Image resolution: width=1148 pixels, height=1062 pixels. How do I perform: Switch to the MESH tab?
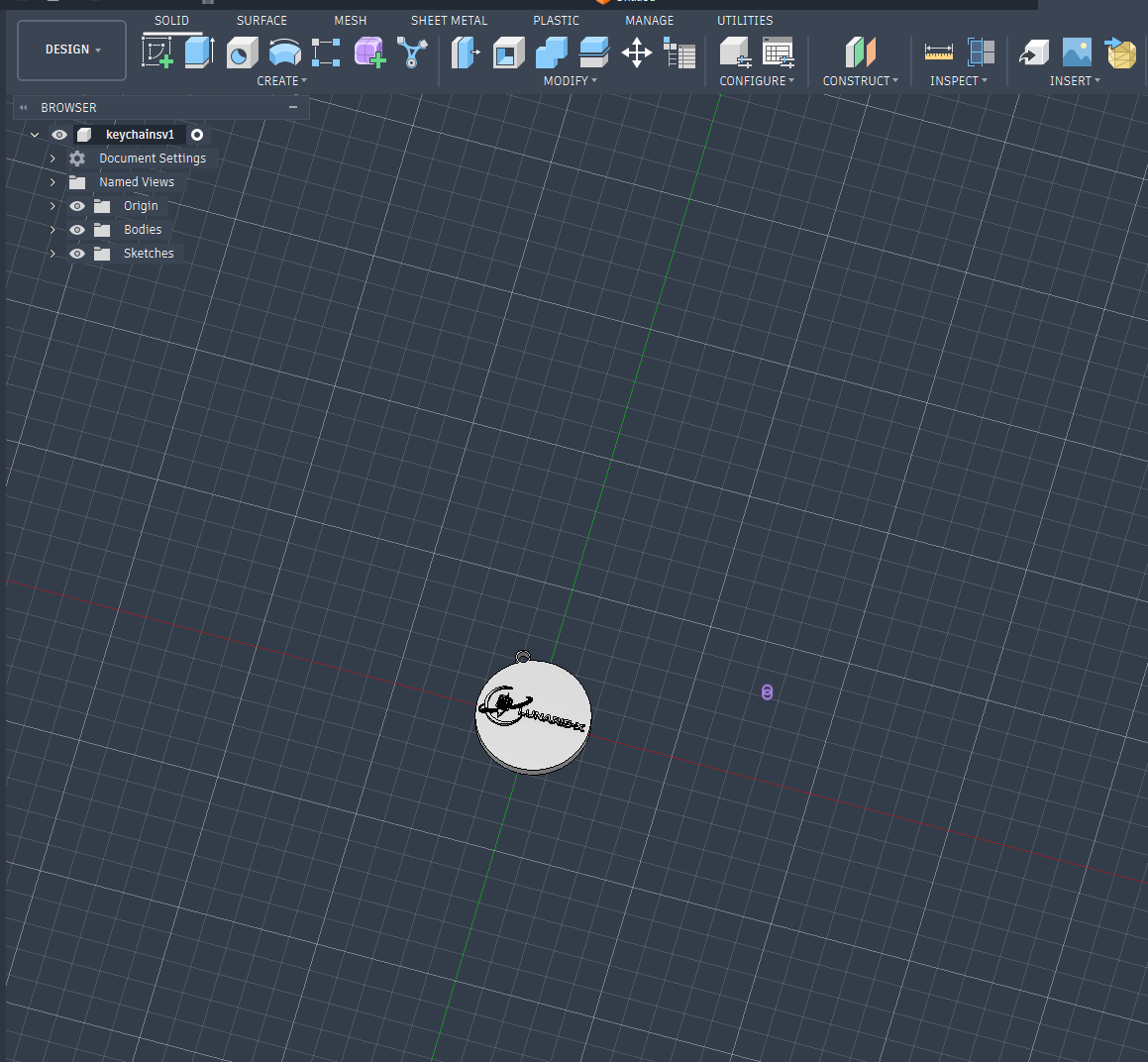click(x=350, y=21)
